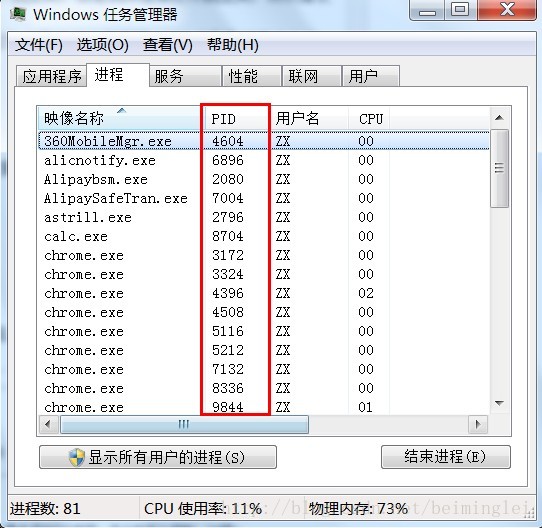
Task: Switch to the 性能 tab
Action: [x=252, y=76]
